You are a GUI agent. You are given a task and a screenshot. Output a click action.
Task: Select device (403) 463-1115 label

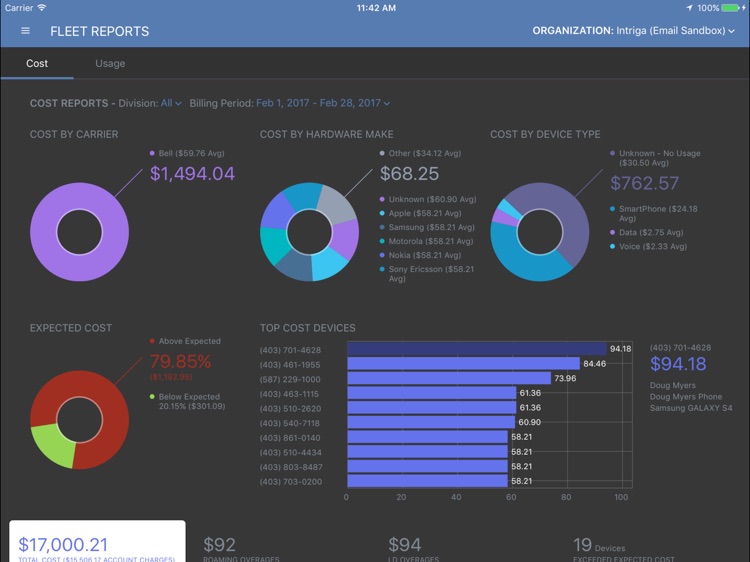[x=289, y=394]
